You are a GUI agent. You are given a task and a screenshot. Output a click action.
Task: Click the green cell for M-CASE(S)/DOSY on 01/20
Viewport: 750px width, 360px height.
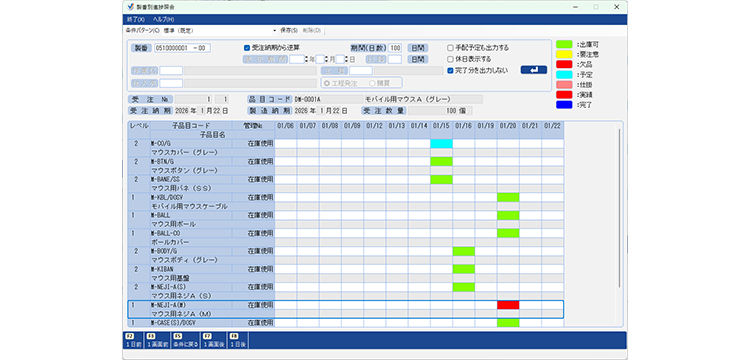coord(508,323)
